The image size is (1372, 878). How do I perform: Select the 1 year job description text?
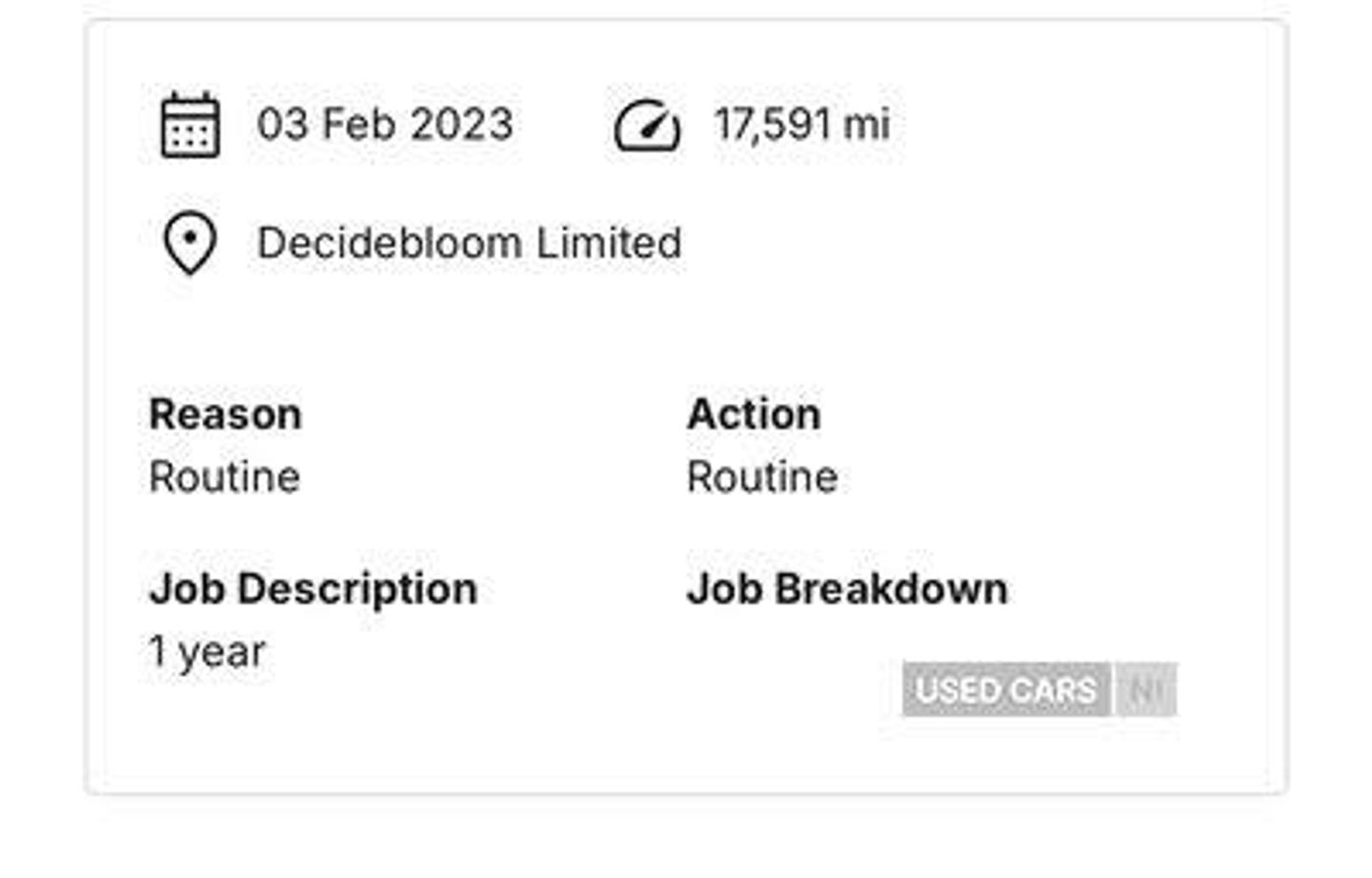point(208,652)
